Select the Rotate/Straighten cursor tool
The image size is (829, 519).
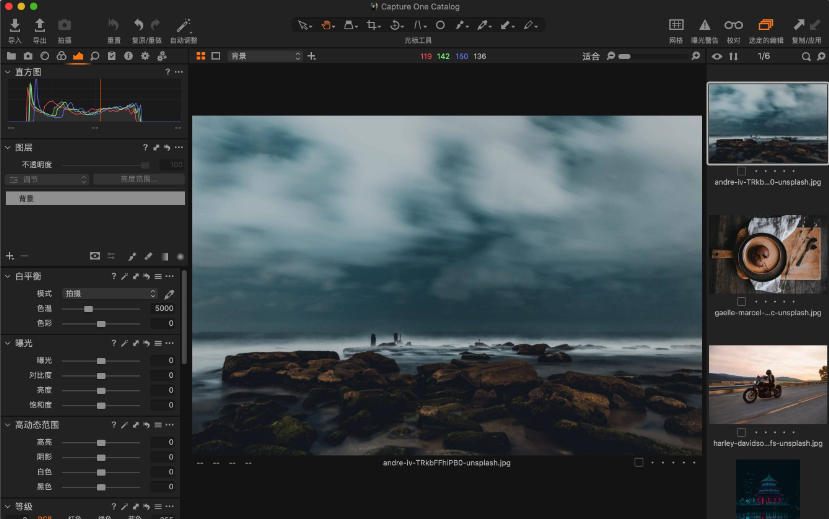click(395, 25)
